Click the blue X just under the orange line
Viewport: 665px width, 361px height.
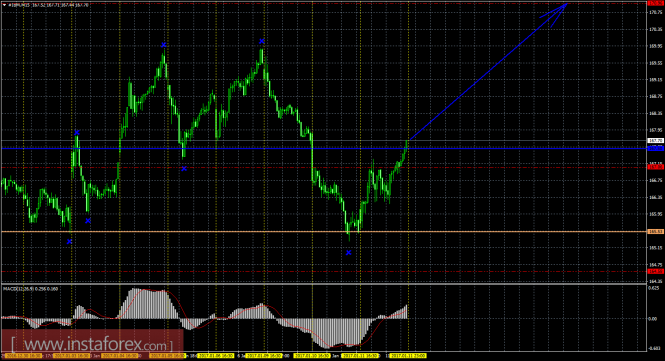pyautogui.click(x=70, y=241)
